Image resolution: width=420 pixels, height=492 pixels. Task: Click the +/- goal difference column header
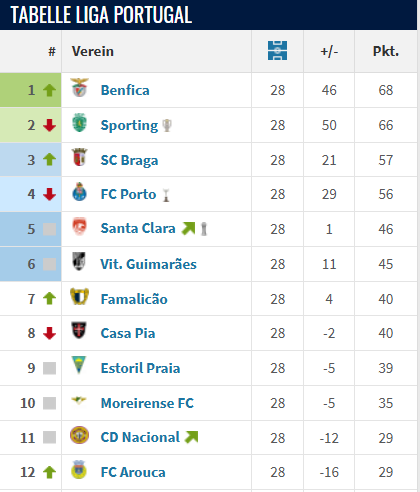coord(329,52)
